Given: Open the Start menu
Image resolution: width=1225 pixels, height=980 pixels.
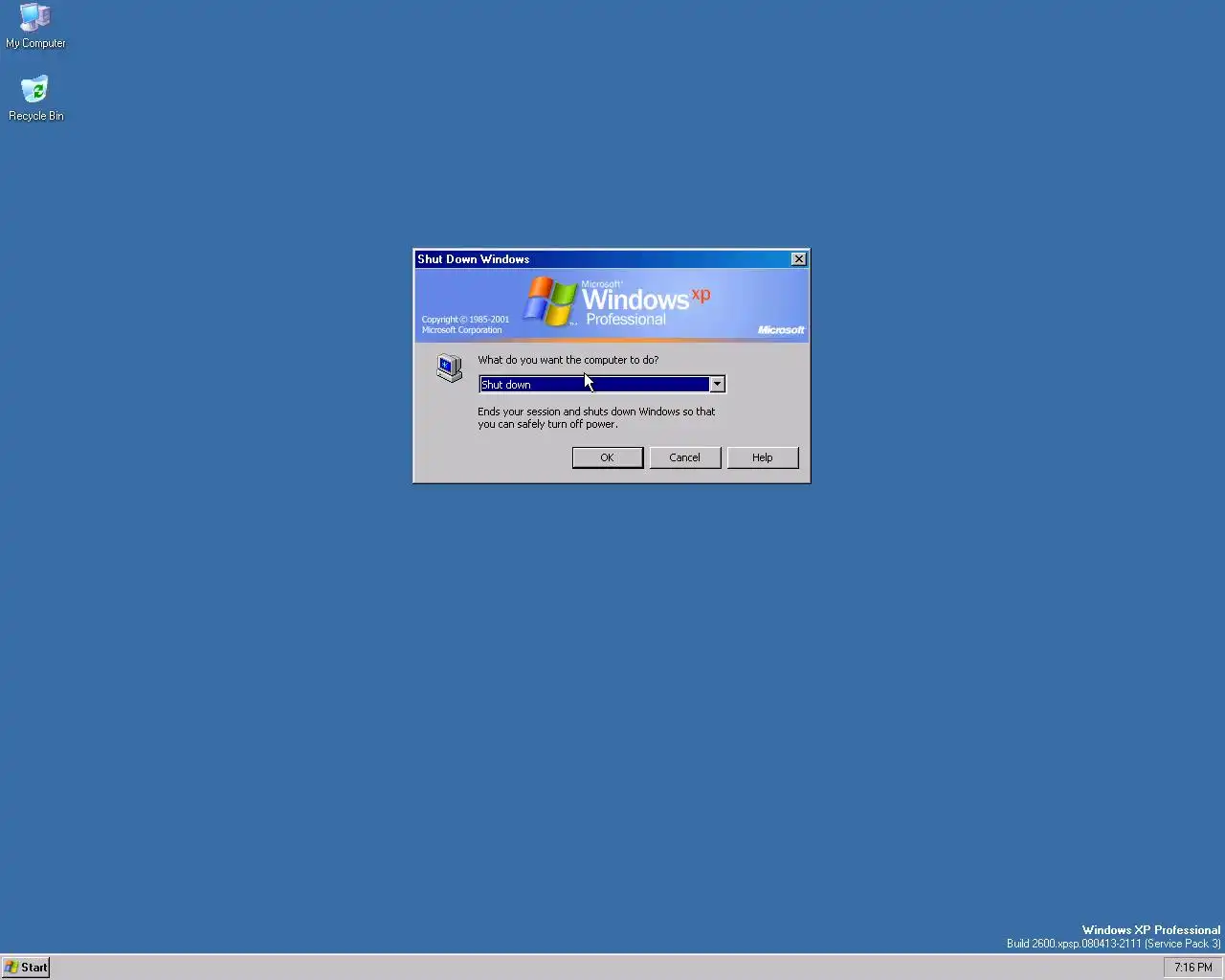Looking at the screenshot, I should pyautogui.click(x=26, y=967).
